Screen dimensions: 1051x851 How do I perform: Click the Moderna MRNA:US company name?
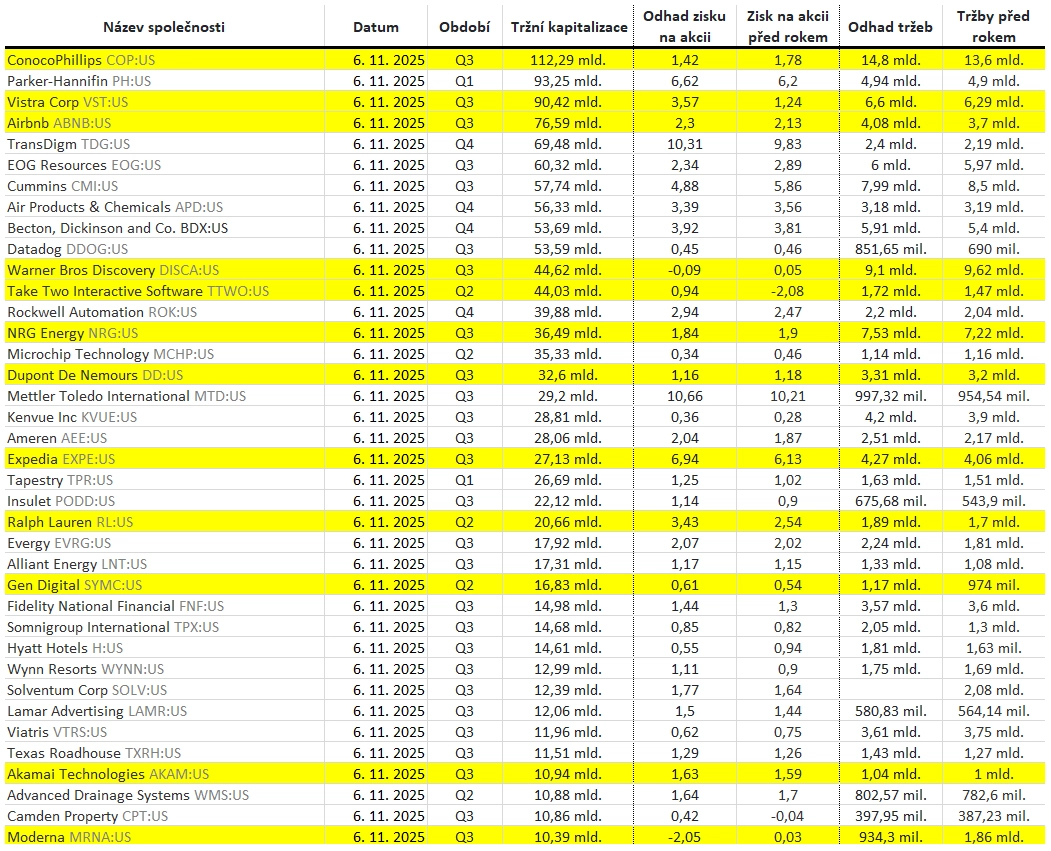click(69, 837)
